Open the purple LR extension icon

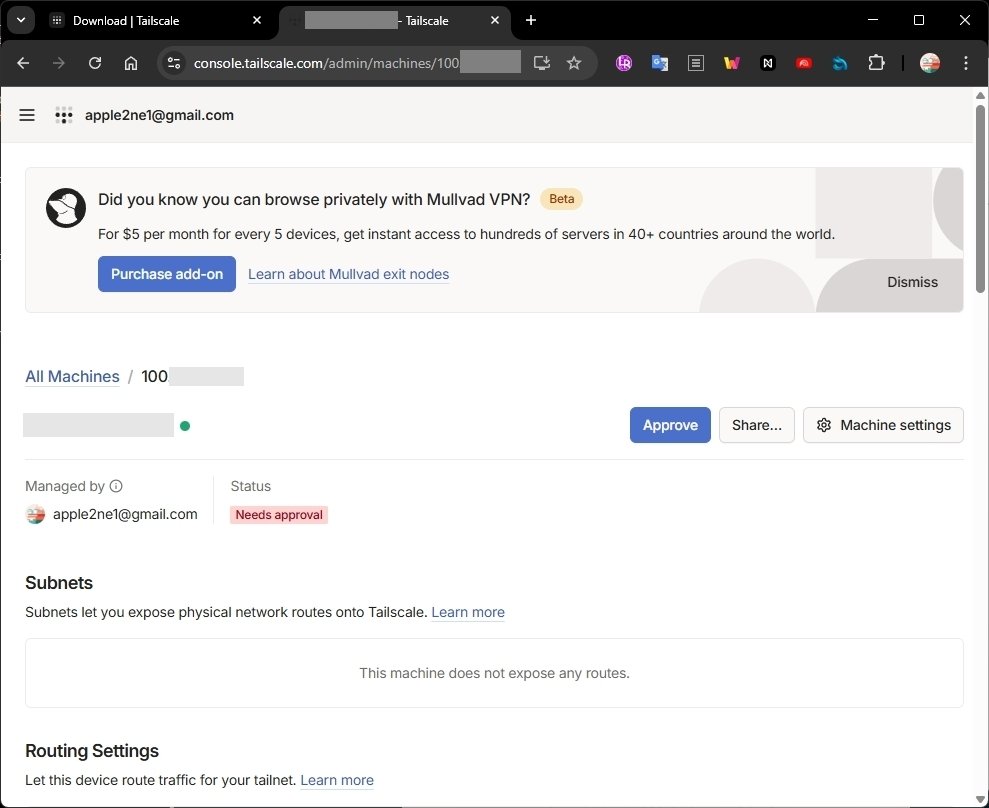coord(624,63)
